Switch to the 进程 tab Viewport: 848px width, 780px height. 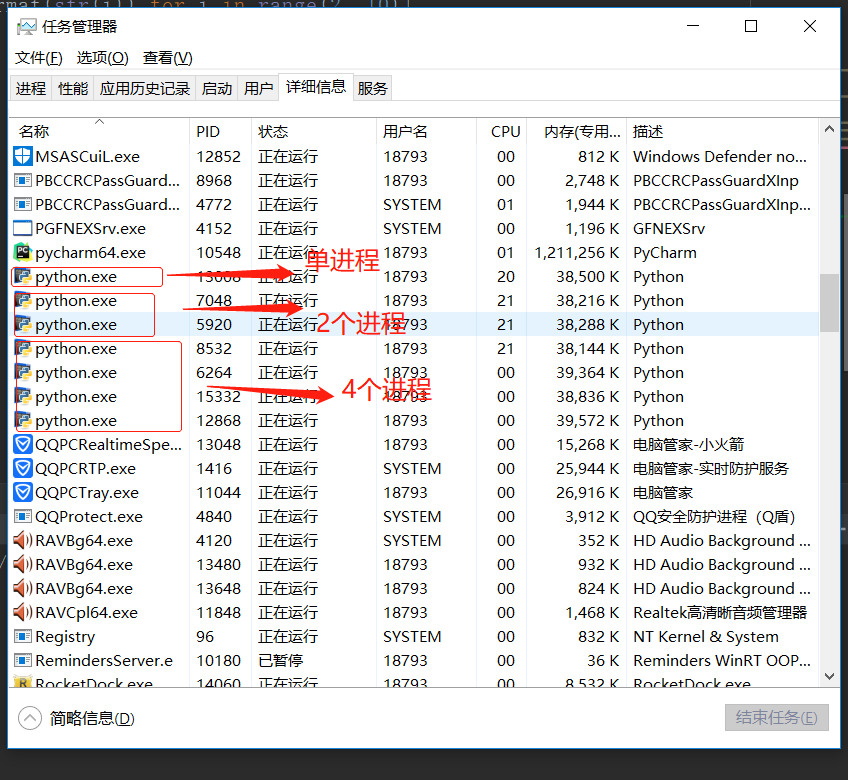coord(31,88)
